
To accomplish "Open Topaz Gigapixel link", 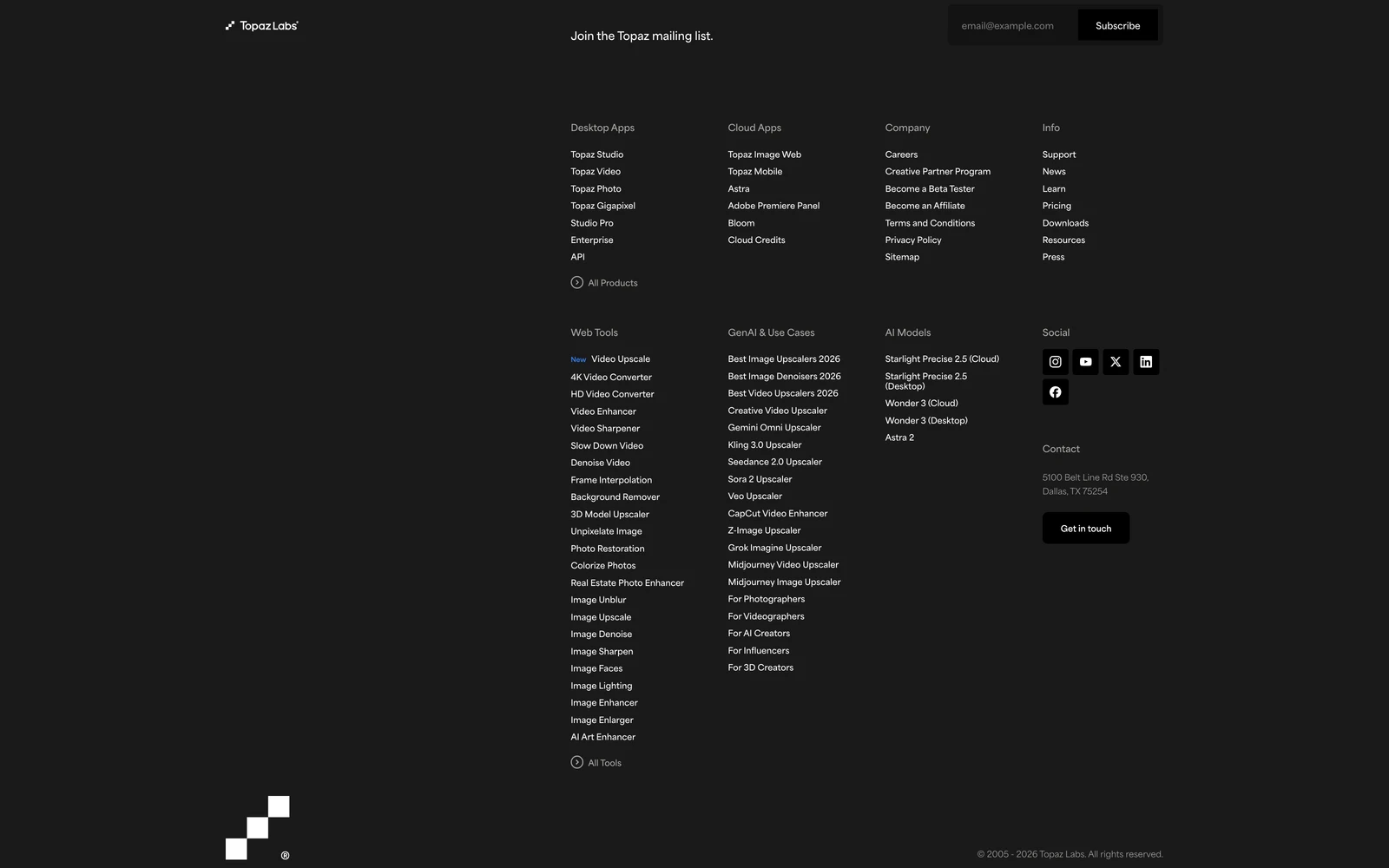I will point(602,206).
